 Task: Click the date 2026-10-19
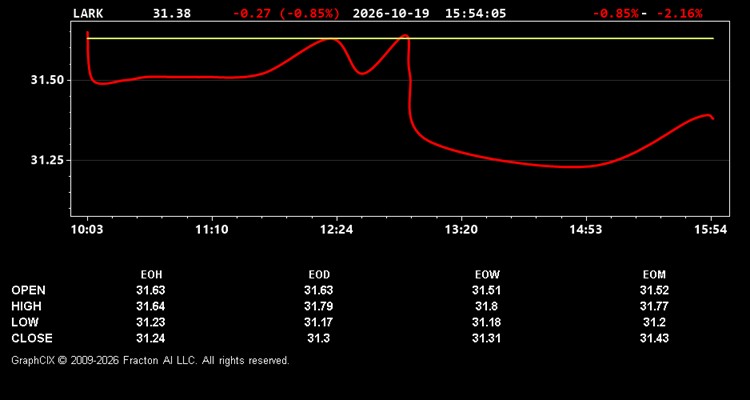[x=391, y=13]
